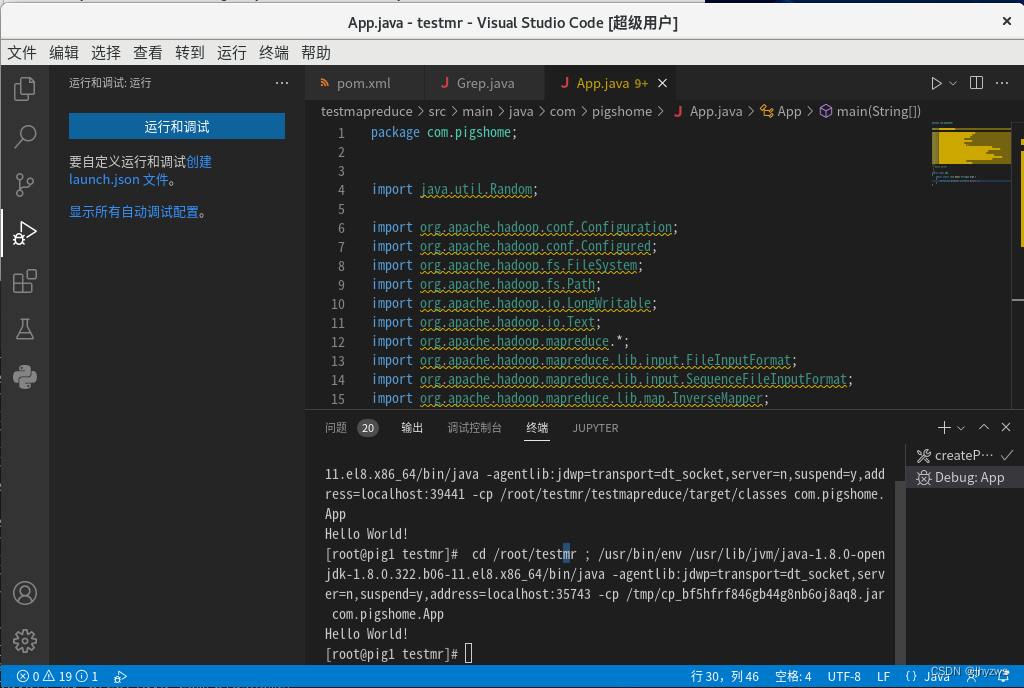
Task: Select the 问题 panel tab
Action: [x=336, y=428]
